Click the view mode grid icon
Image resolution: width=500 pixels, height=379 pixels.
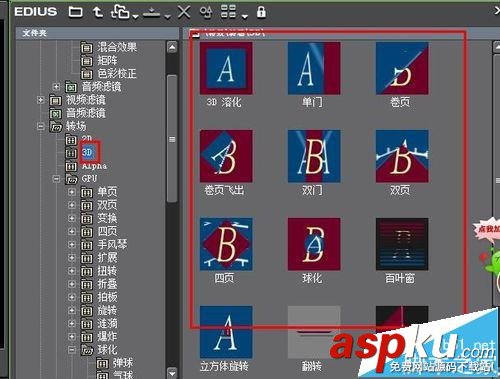228,12
